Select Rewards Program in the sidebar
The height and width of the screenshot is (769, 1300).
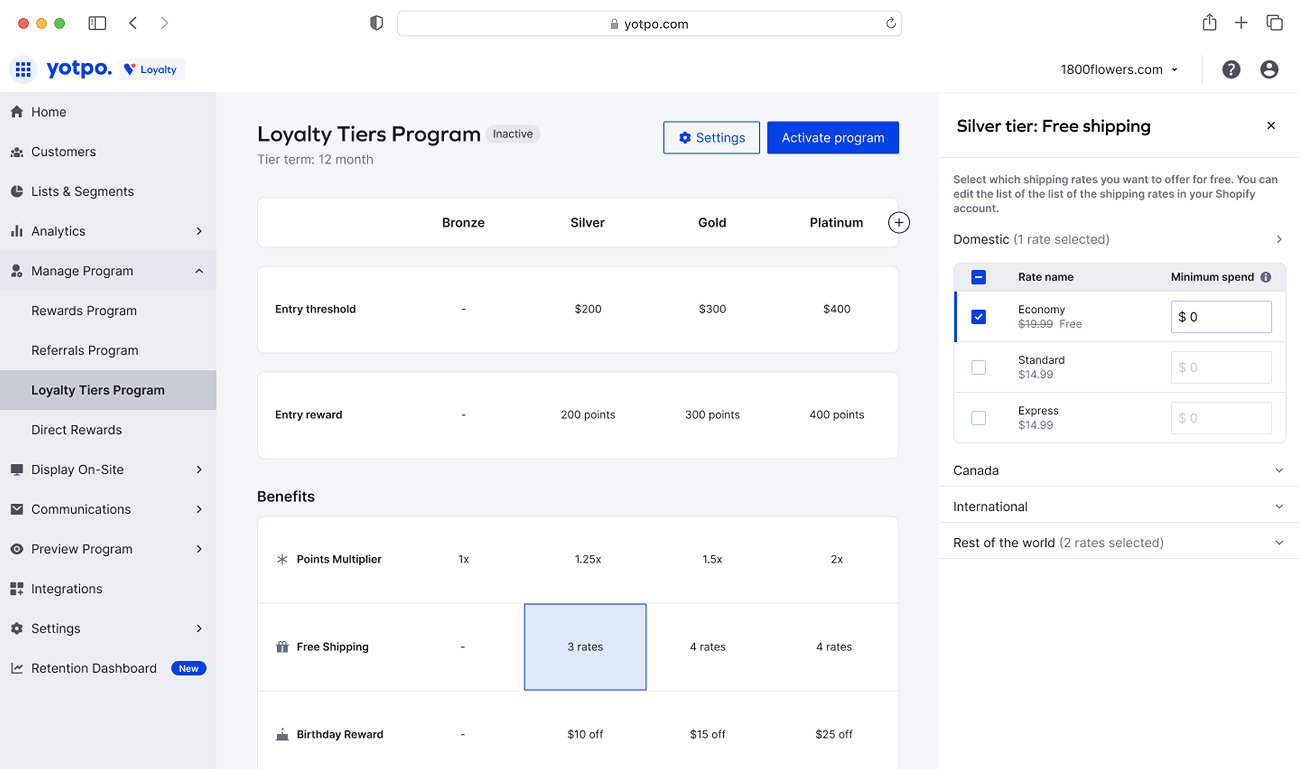[85, 310]
